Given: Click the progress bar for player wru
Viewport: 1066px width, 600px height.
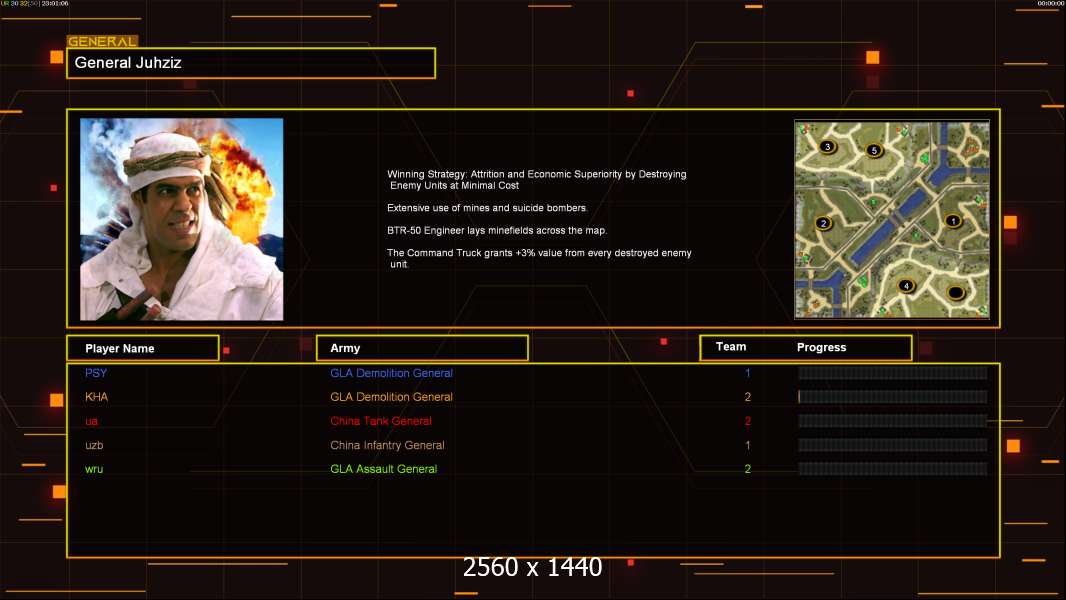Looking at the screenshot, I should click(892, 469).
